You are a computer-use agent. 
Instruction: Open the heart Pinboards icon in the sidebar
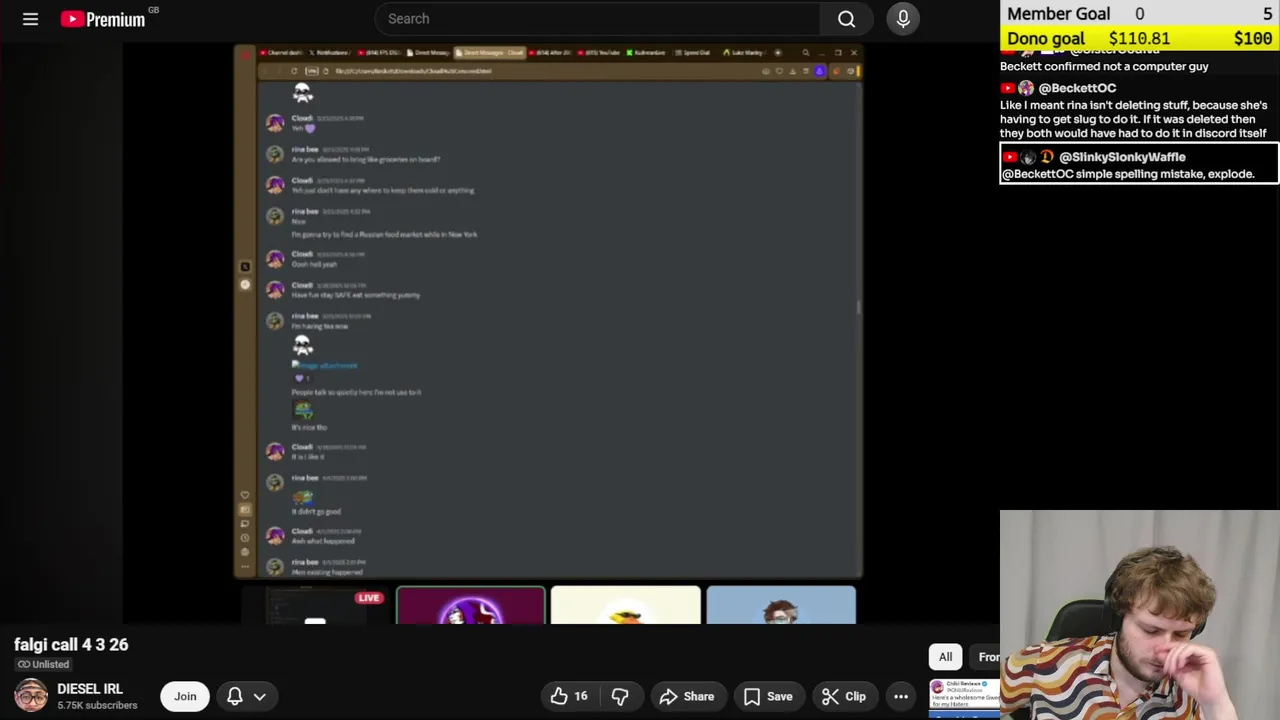(x=245, y=495)
